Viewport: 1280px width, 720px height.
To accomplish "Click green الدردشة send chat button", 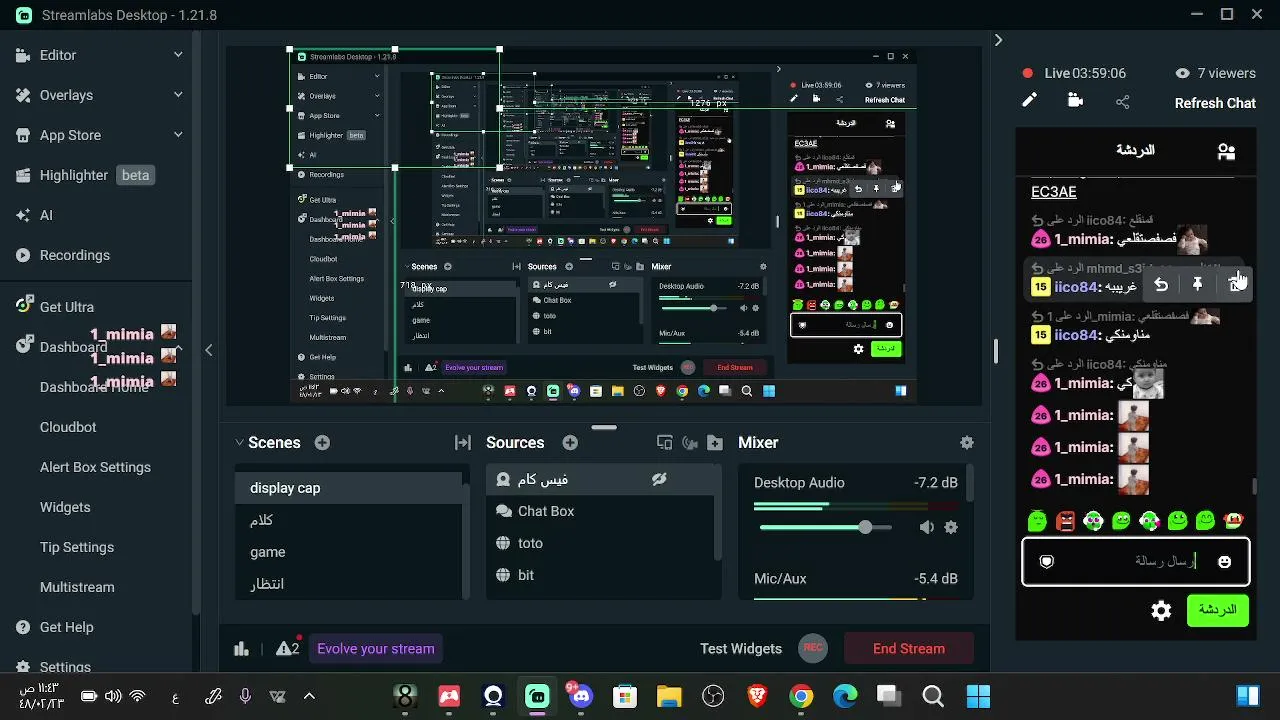I will click(x=1217, y=610).
